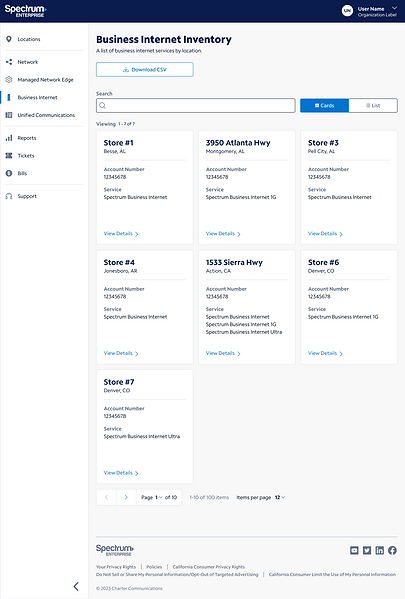Click into the Search input field

click(196, 105)
